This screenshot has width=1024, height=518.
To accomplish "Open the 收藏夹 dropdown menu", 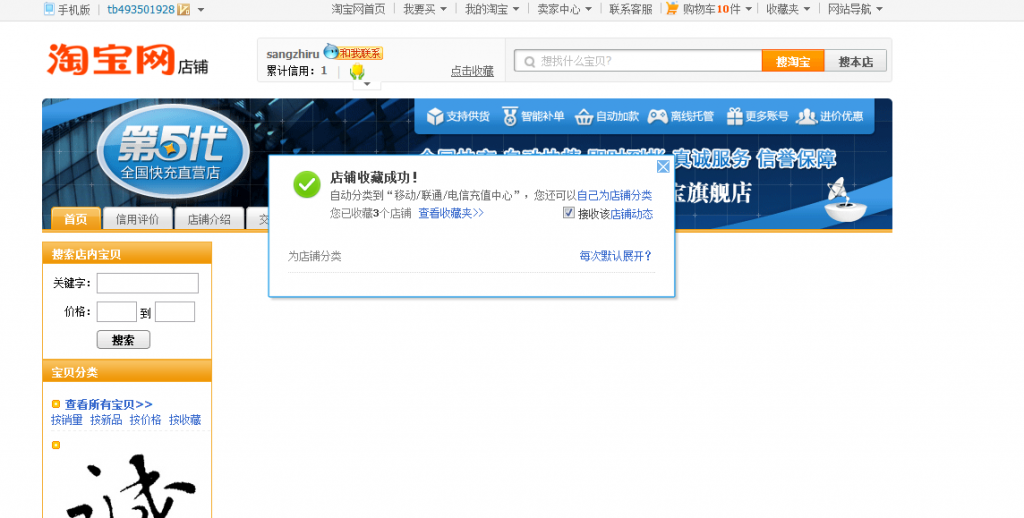I will 788,9.
